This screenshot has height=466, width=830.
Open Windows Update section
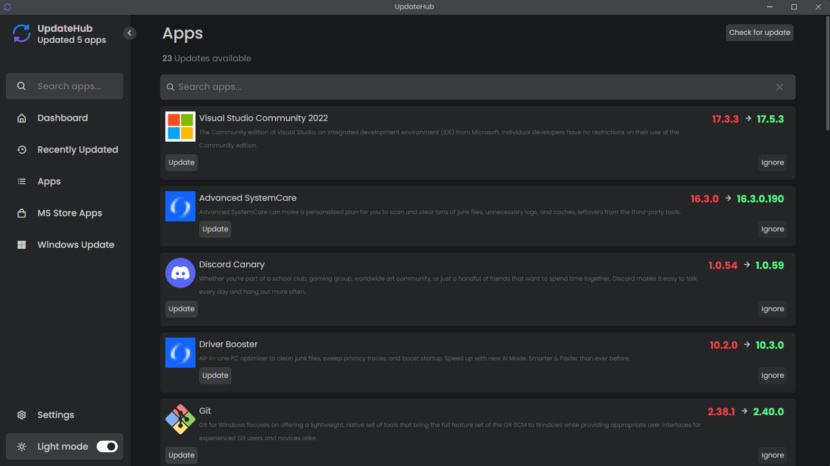click(x=76, y=245)
